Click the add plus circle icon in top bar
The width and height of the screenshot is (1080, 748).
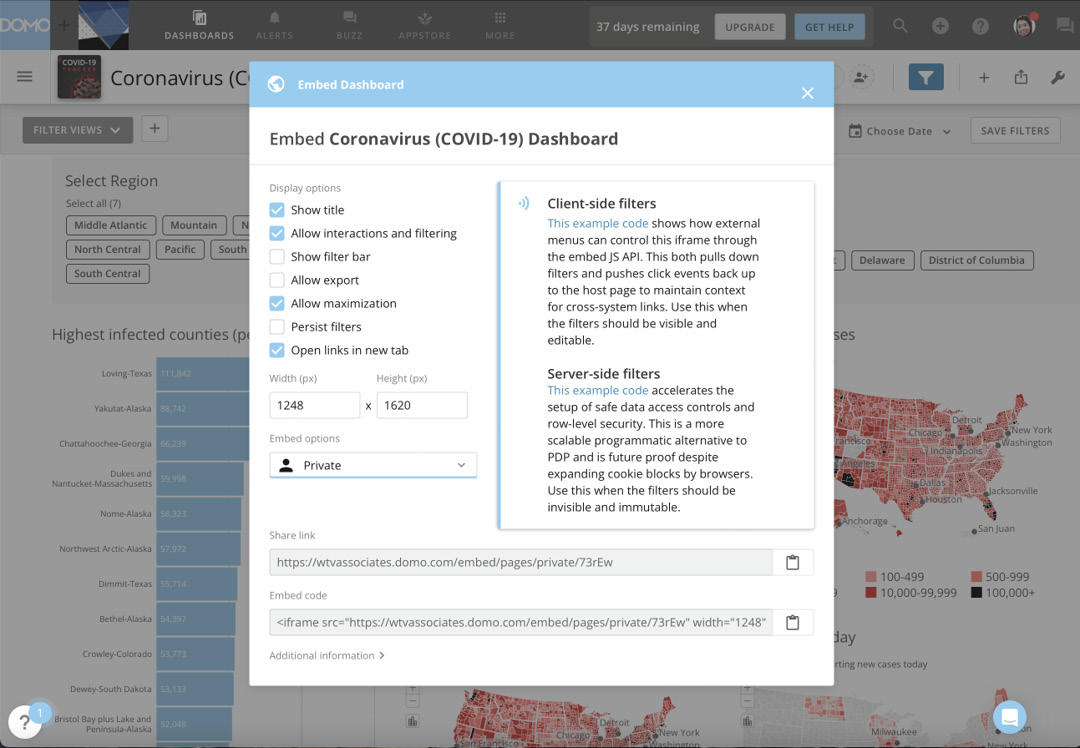(x=940, y=26)
